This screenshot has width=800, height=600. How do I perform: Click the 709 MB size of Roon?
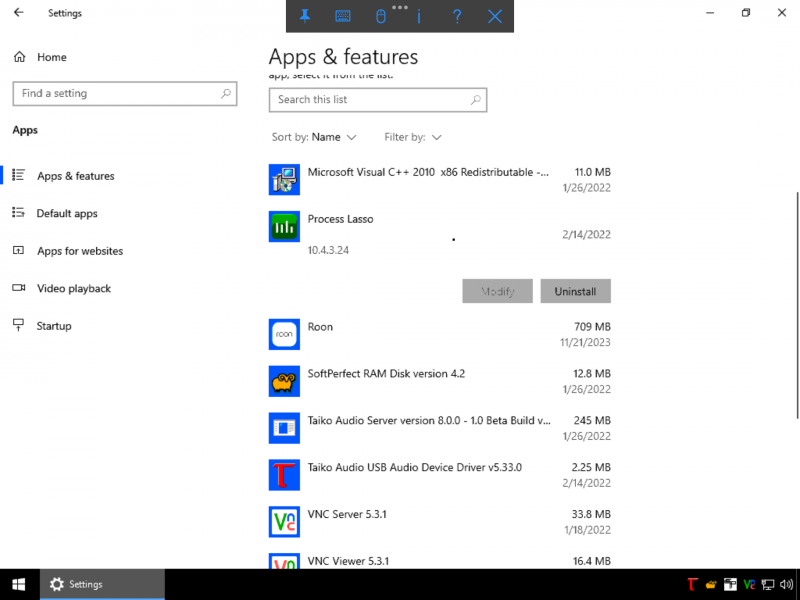pos(592,327)
